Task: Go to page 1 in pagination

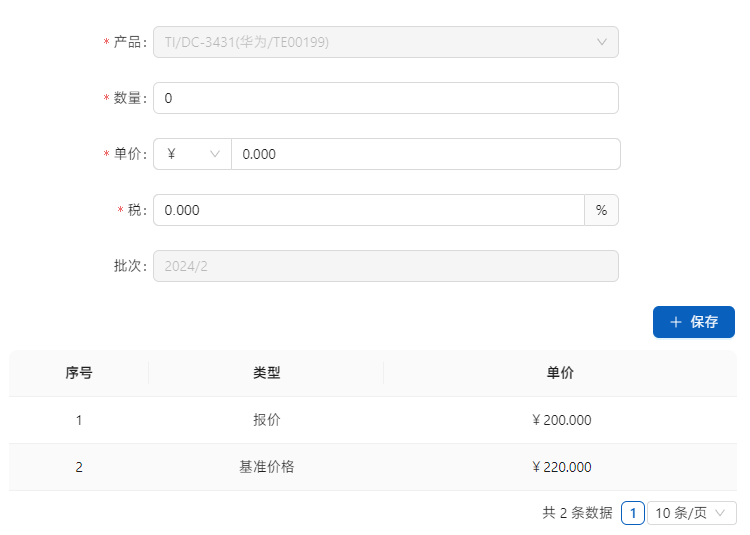Action: [x=632, y=513]
